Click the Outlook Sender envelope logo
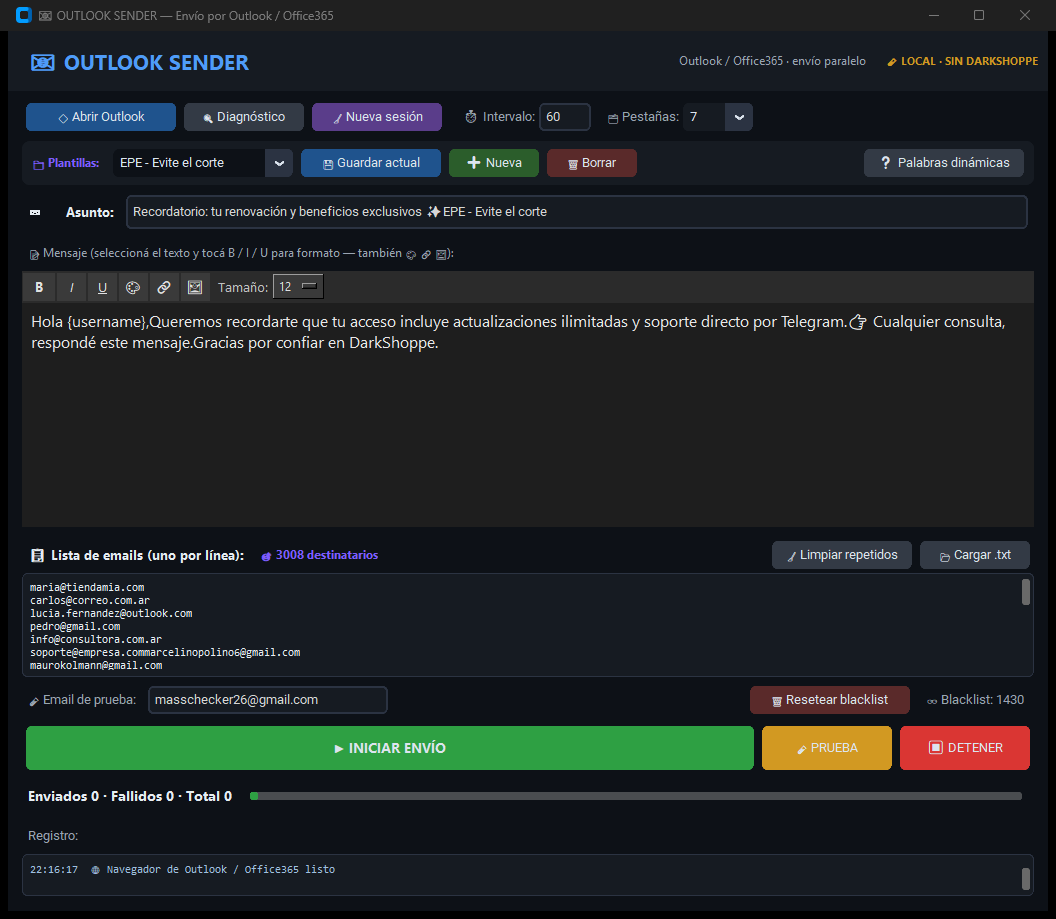Viewport: 1056px width, 919px height. (42, 63)
